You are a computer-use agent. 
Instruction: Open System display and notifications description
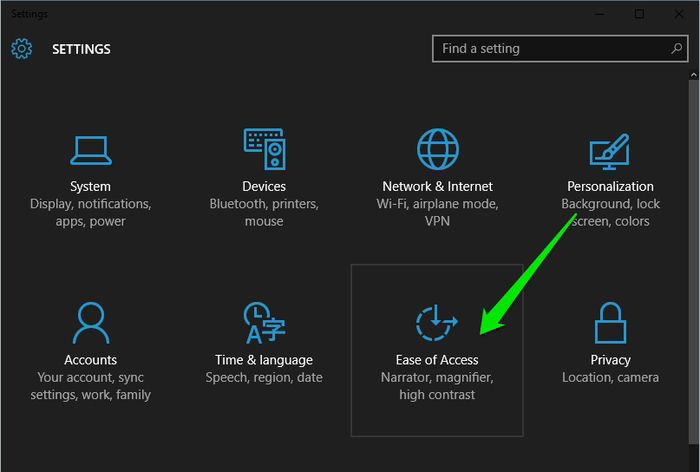pos(91,213)
